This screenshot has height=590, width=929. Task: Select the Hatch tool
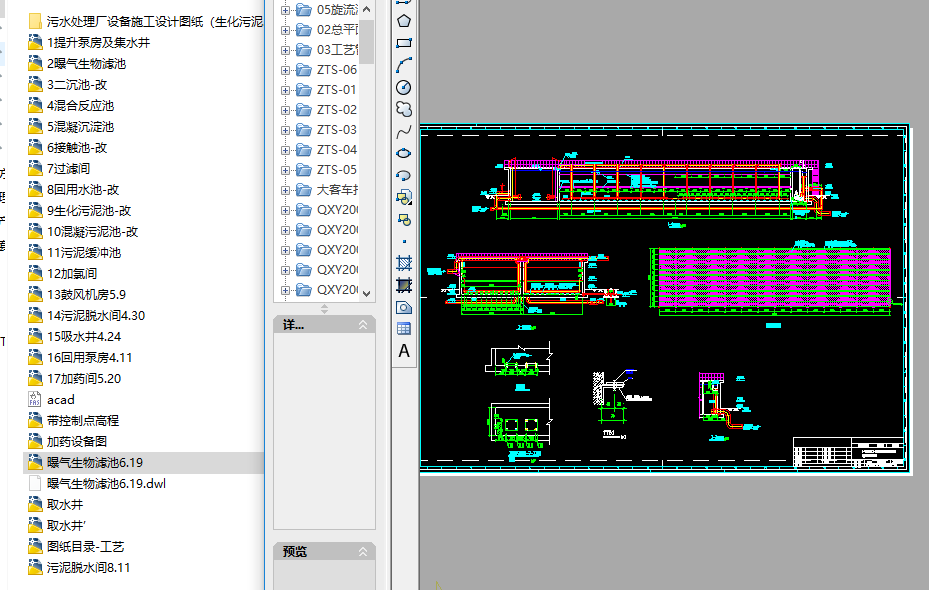click(404, 263)
